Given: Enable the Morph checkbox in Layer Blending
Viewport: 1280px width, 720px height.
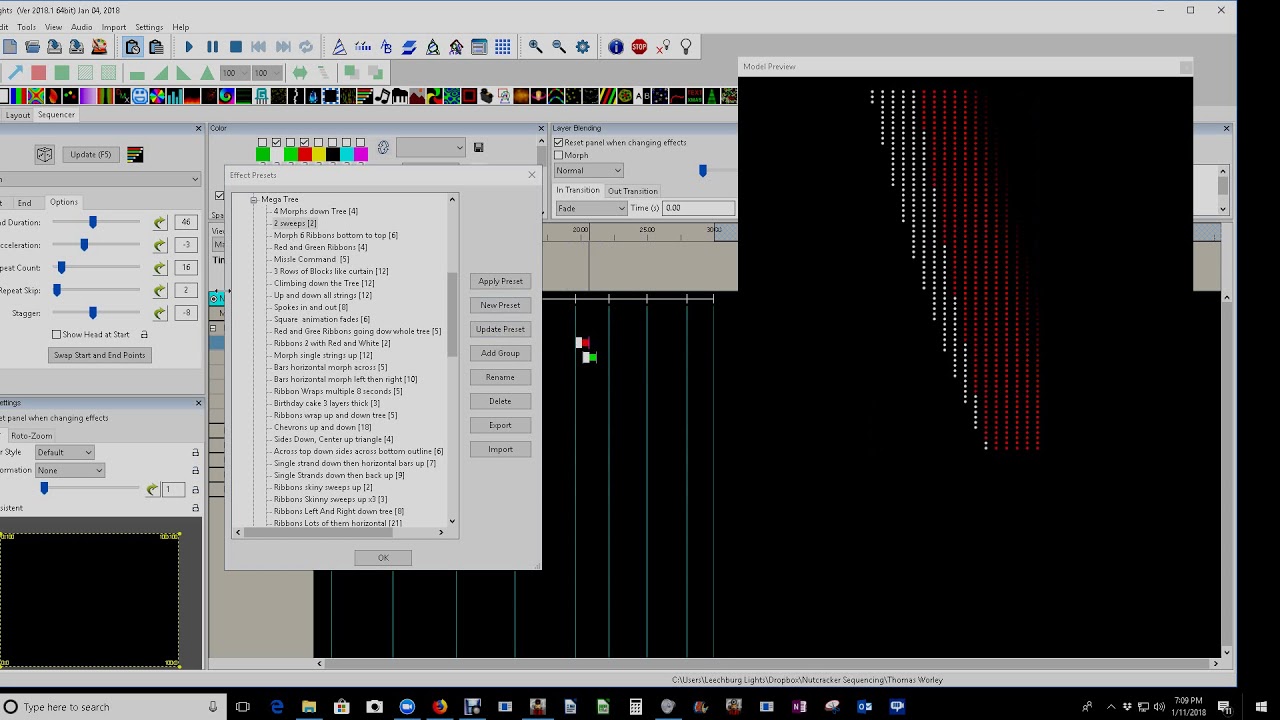Looking at the screenshot, I should (559, 155).
